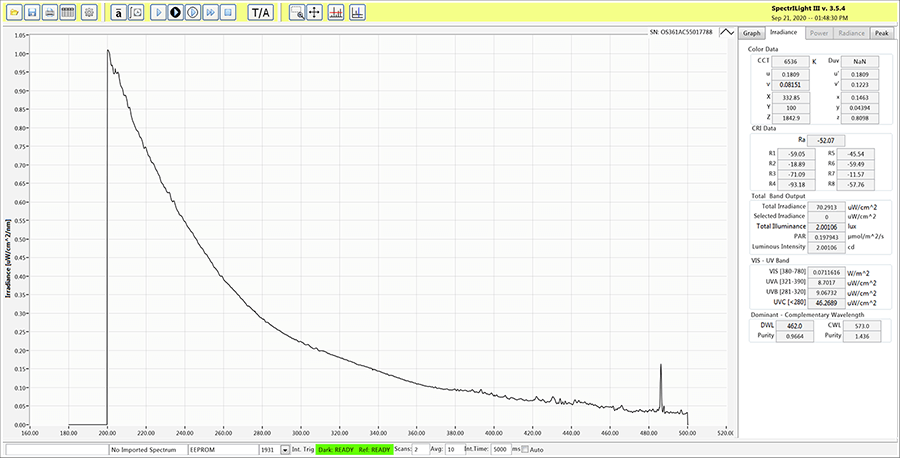Click the save floppy disk icon
Viewport: 900px width, 458px height.
point(32,12)
